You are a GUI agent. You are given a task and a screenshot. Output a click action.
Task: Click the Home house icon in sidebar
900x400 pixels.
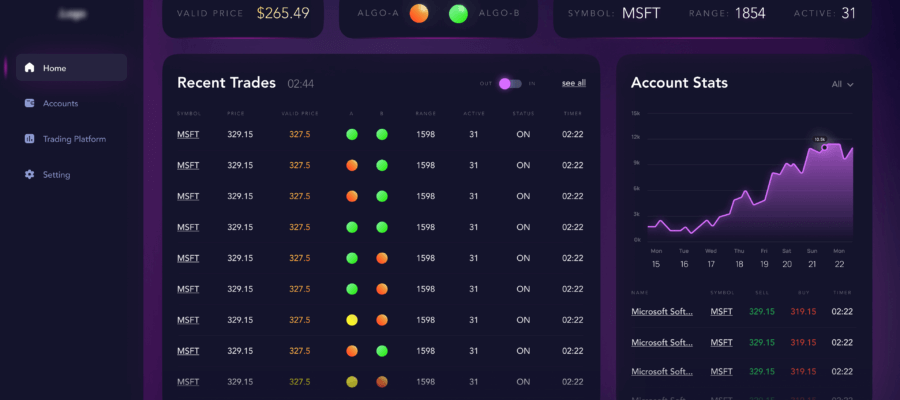pos(29,68)
